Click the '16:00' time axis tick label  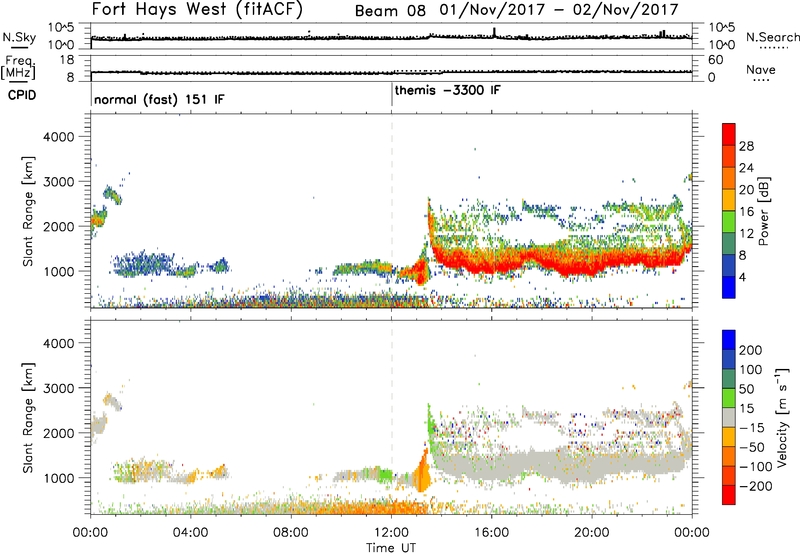[x=491, y=533]
